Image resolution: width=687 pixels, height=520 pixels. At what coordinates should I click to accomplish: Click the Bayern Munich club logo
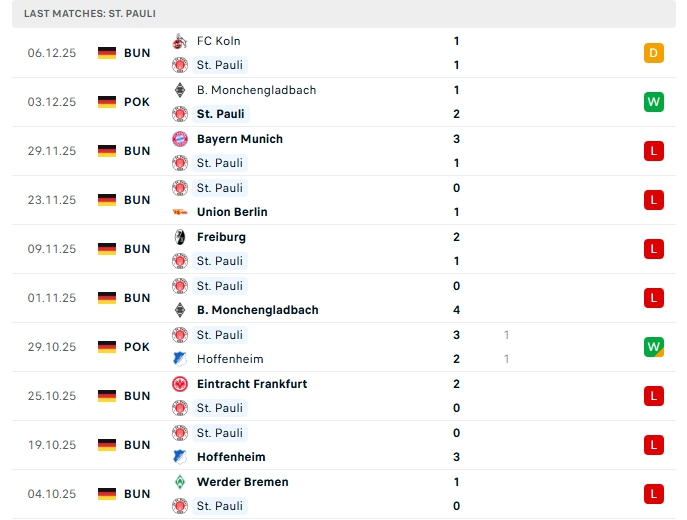pos(181,139)
